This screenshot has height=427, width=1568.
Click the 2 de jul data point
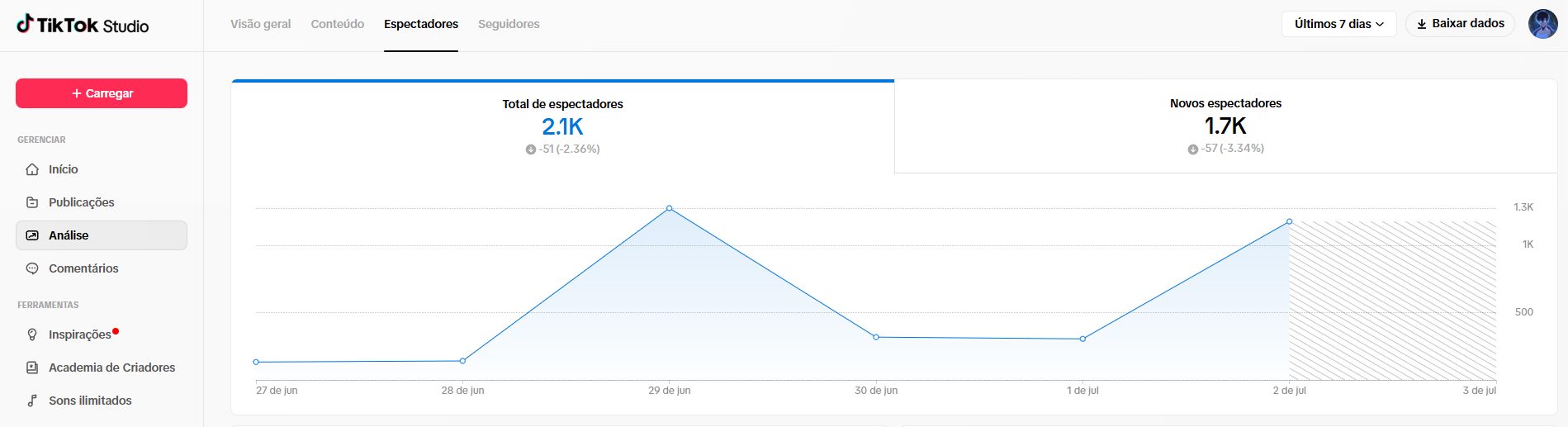(x=1289, y=221)
